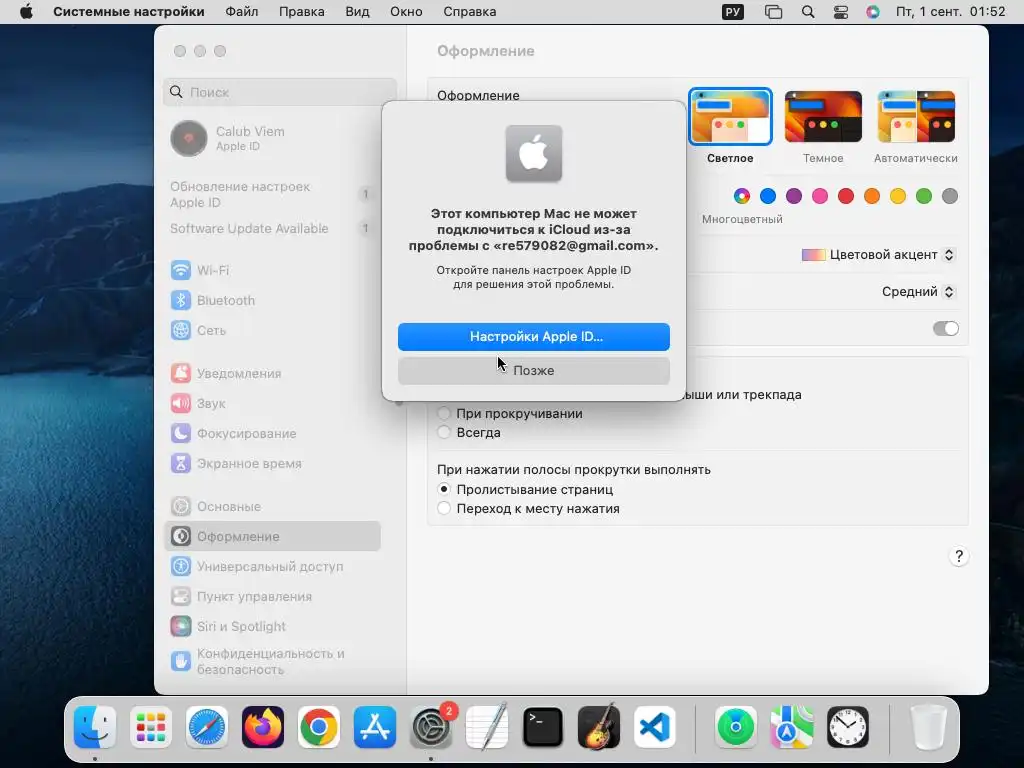Open the Правка menu

[x=302, y=12]
